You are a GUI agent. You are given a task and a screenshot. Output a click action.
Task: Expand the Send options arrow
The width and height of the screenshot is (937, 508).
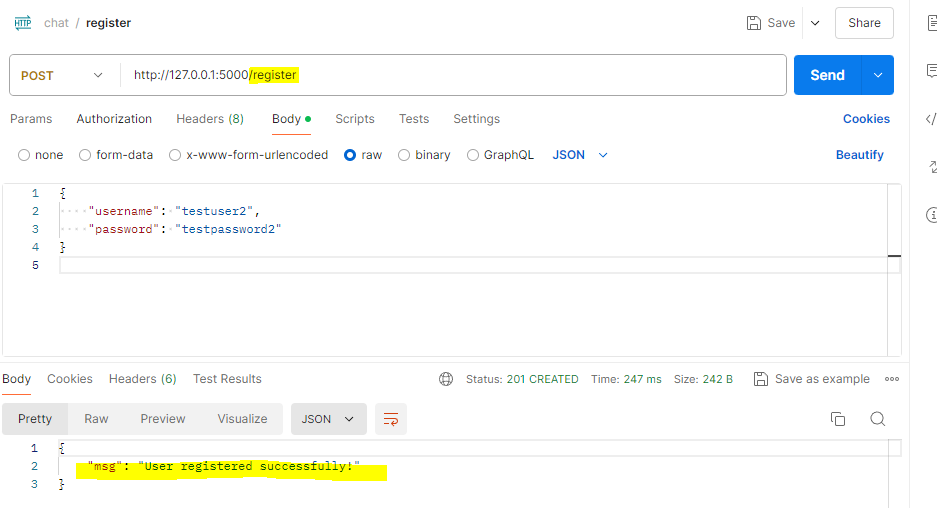click(878, 75)
